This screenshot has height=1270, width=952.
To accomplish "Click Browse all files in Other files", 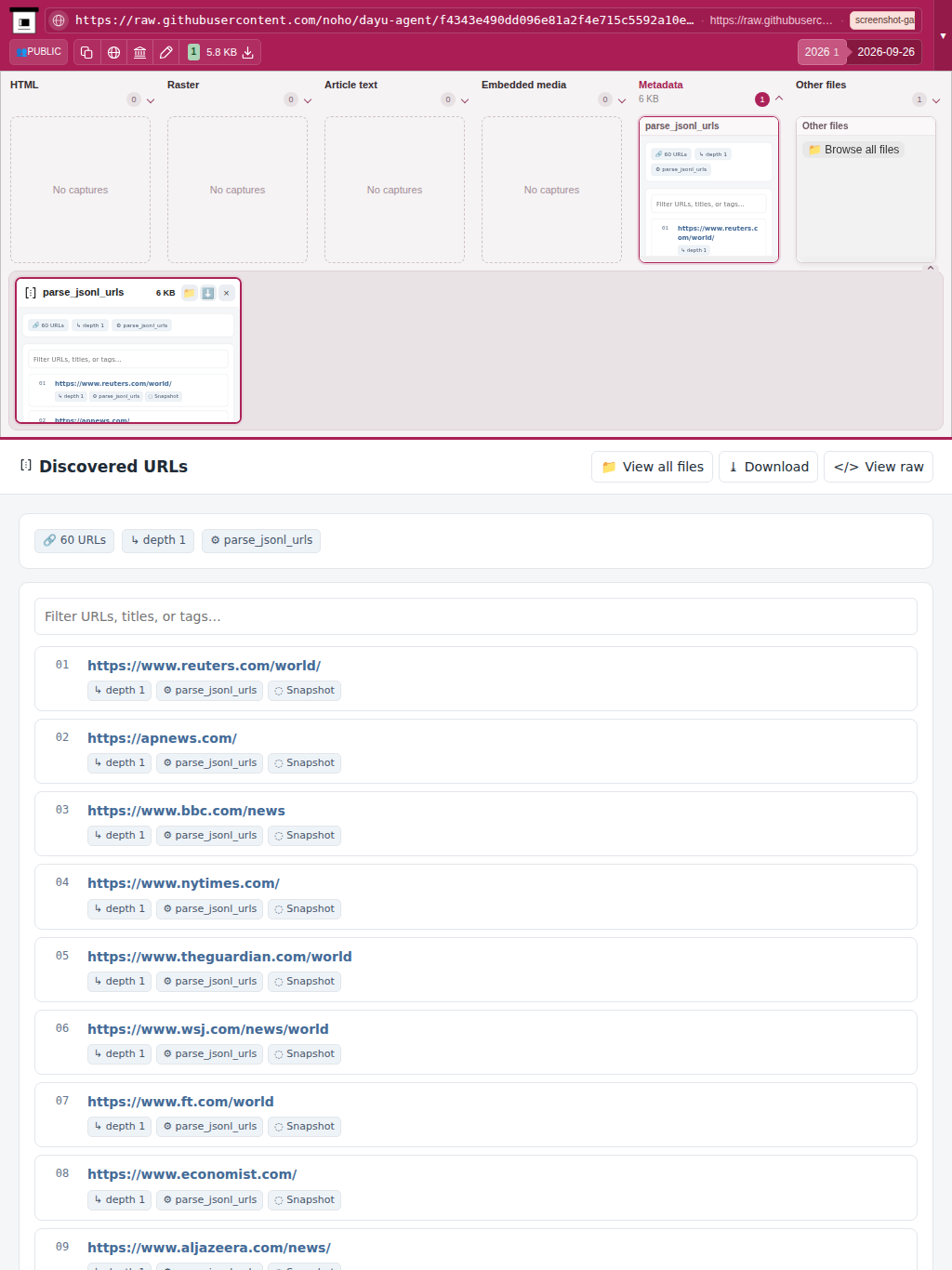I will 853,150.
